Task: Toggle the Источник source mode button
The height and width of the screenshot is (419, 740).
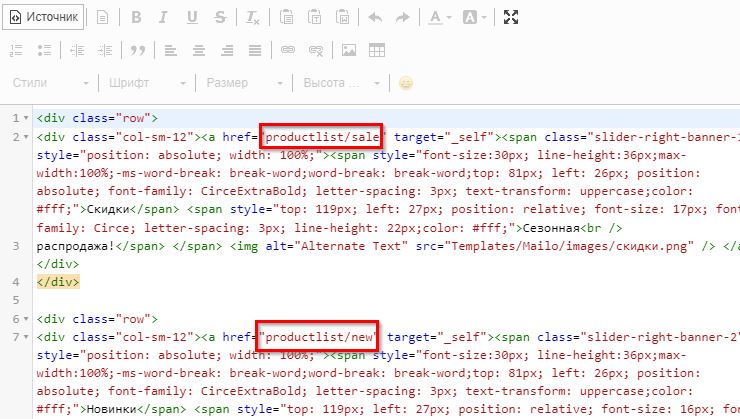Action: [43, 17]
